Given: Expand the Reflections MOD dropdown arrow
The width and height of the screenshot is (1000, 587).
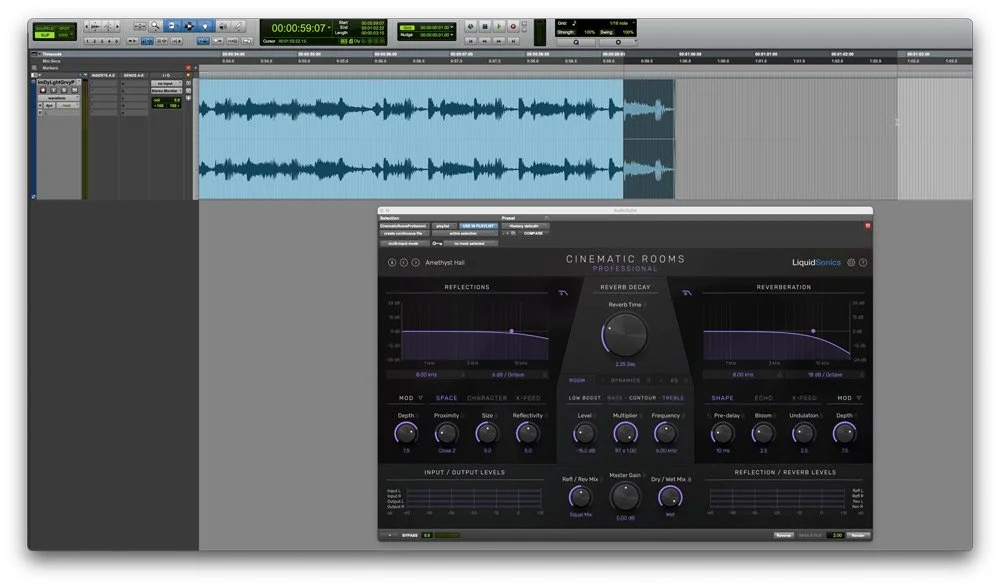Looking at the screenshot, I should tap(421, 398).
